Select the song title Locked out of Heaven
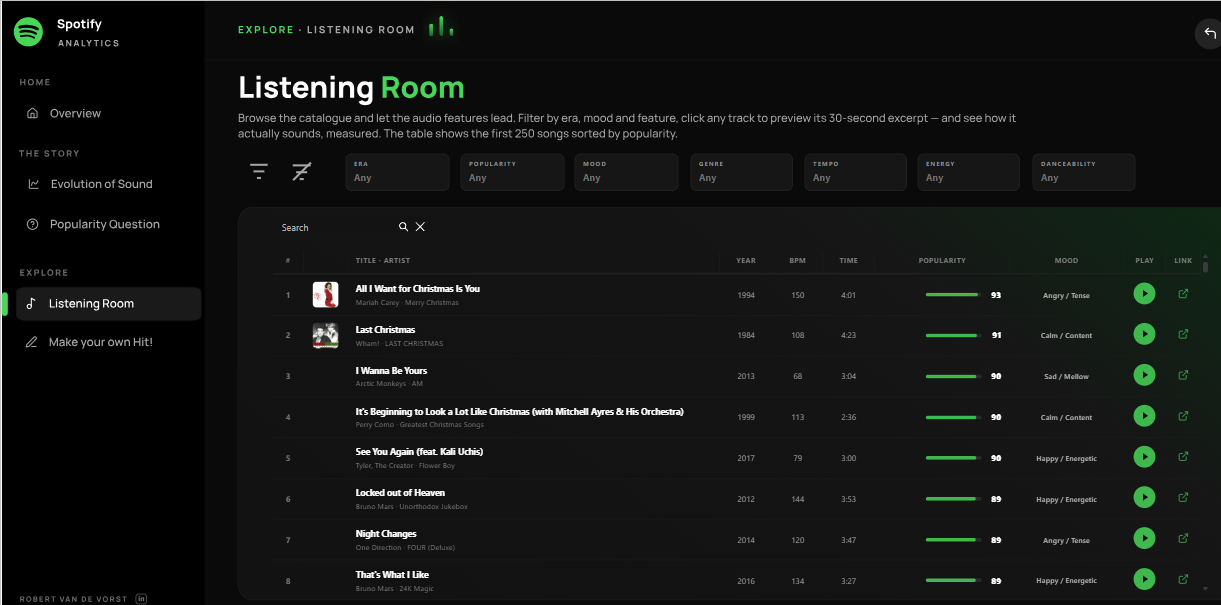 click(400, 492)
